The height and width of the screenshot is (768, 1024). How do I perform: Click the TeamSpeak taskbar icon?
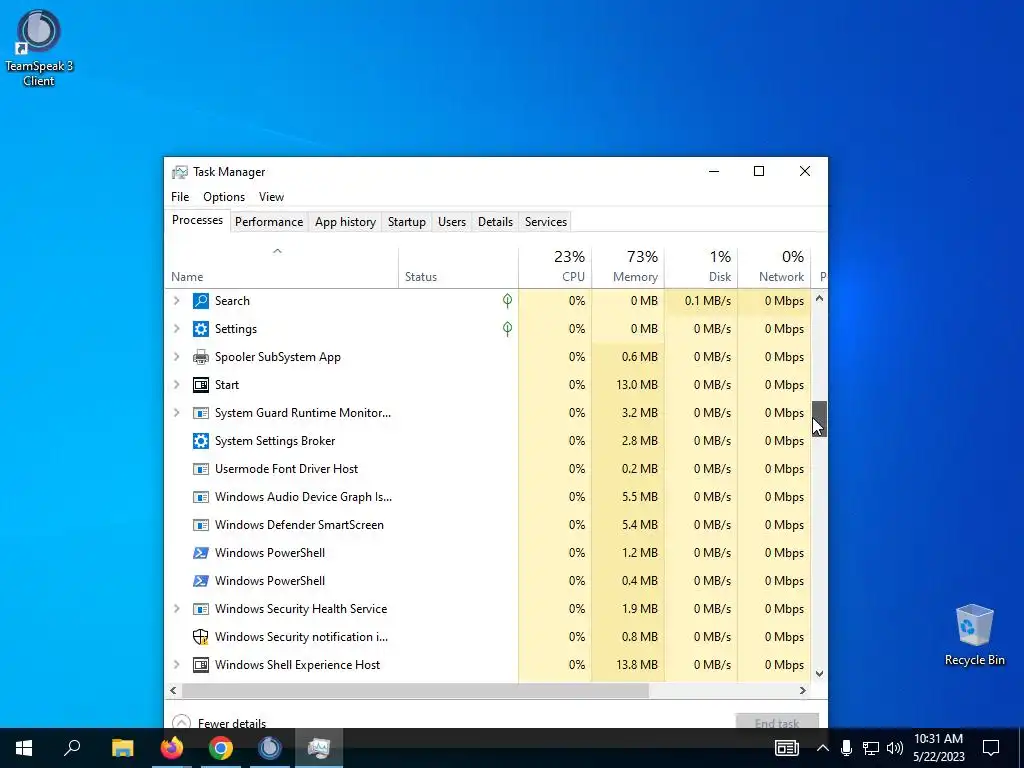[x=270, y=748]
